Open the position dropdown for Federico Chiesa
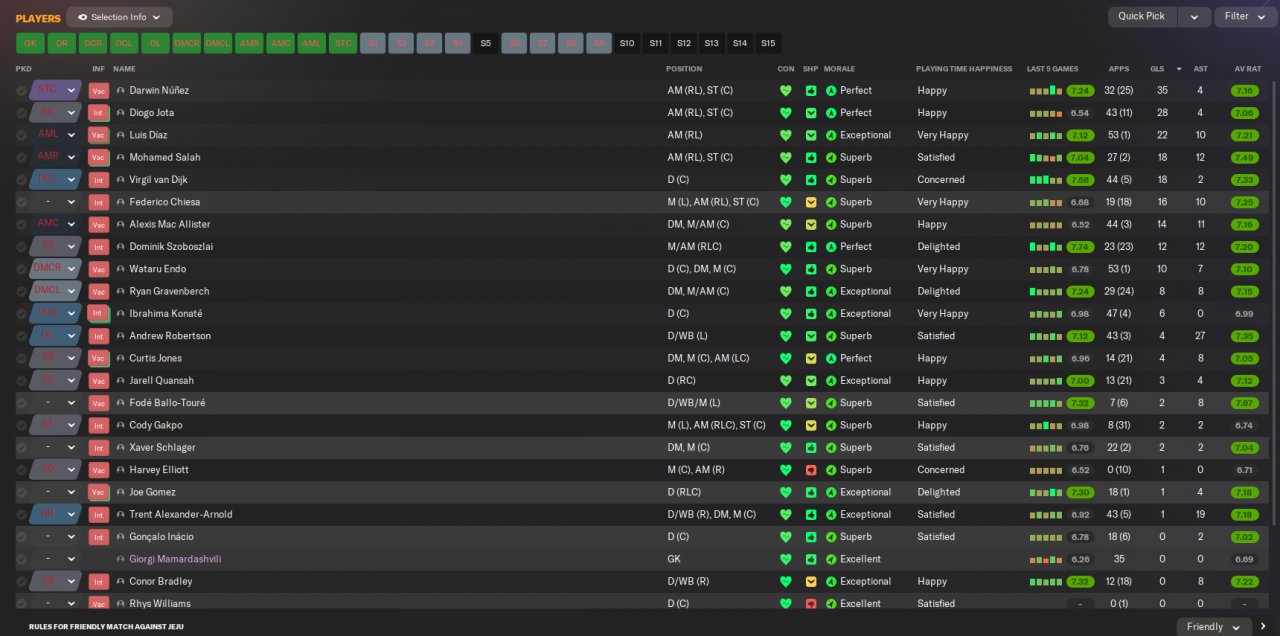The image size is (1280, 636). point(55,202)
